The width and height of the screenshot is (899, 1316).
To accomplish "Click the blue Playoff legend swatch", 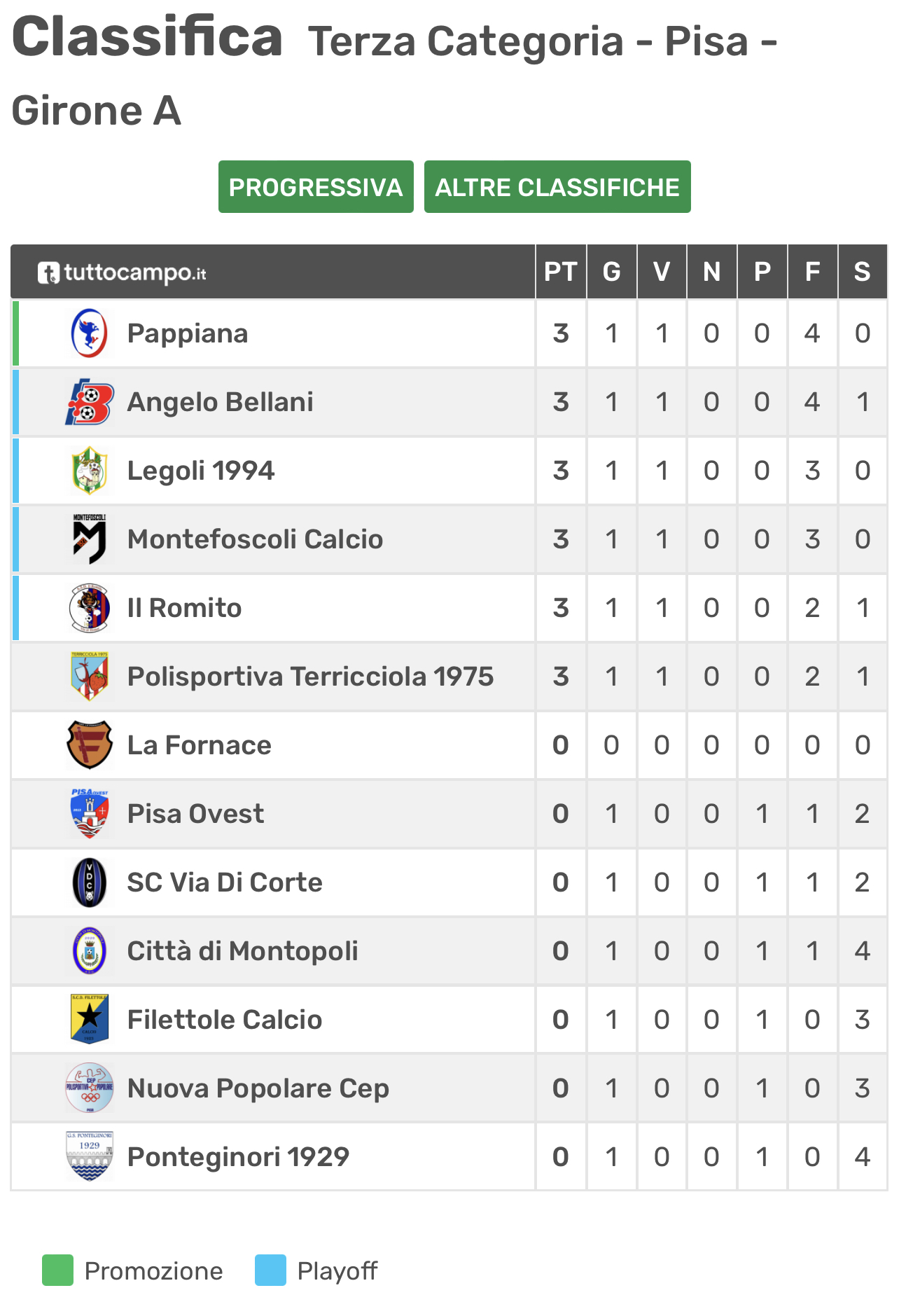I will [270, 1270].
